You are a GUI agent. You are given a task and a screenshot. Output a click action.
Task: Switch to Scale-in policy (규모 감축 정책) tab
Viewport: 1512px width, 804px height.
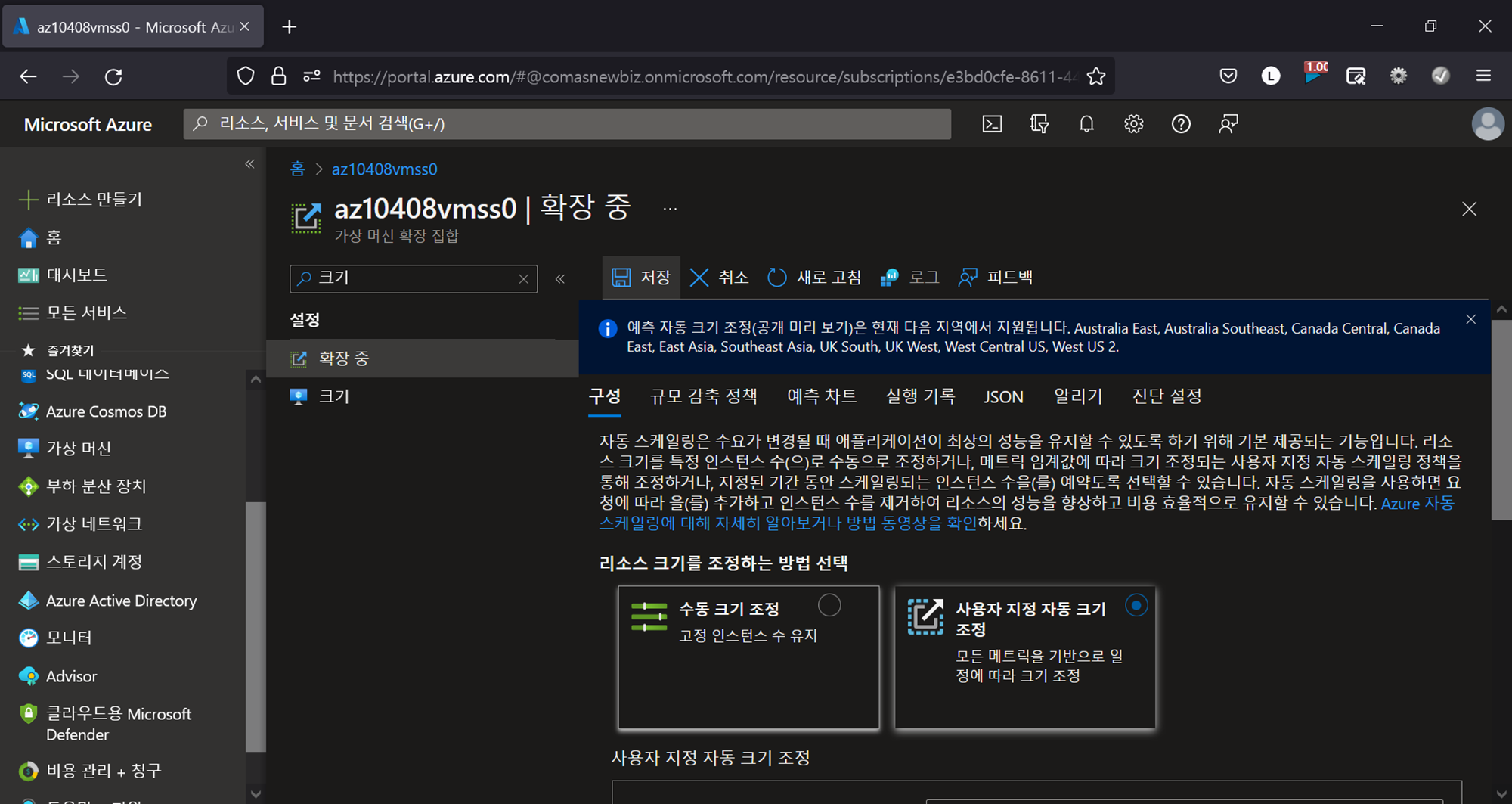point(704,396)
